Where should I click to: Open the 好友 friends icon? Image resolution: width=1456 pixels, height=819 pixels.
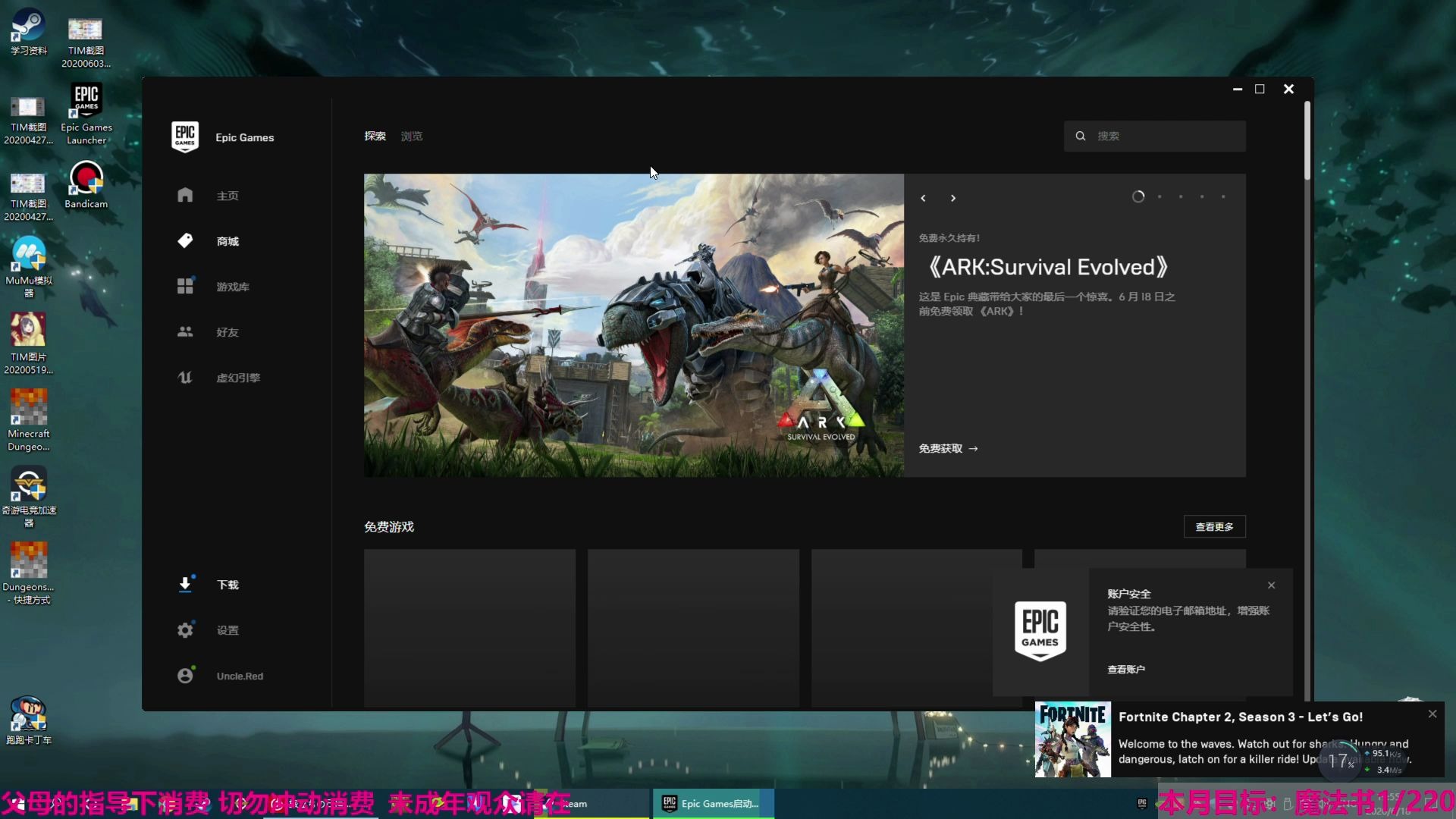pyautogui.click(x=185, y=332)
